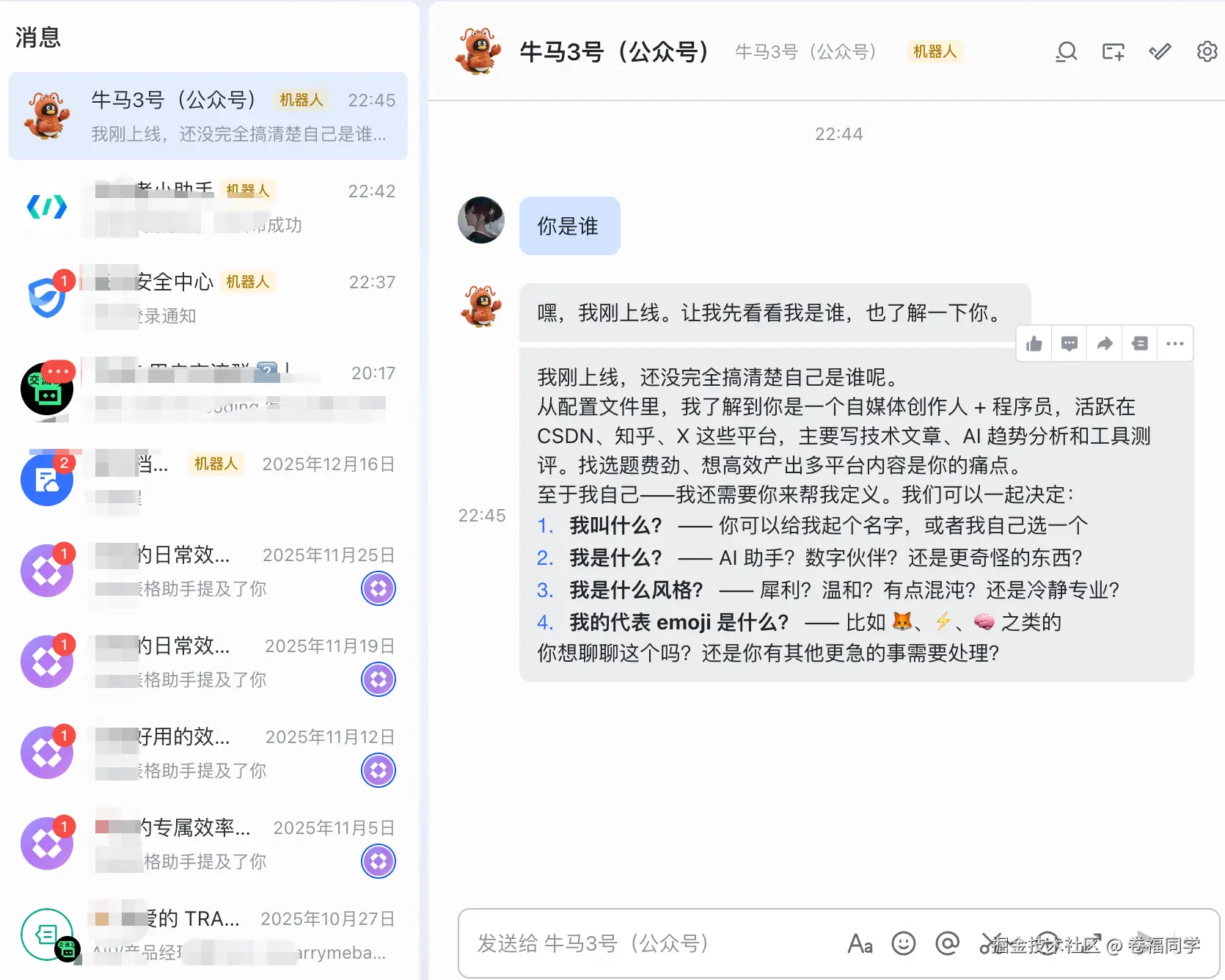Click the @ mention icon in input bar
The width and height of the screenshot is (1225, 980).
coord(947,943)
